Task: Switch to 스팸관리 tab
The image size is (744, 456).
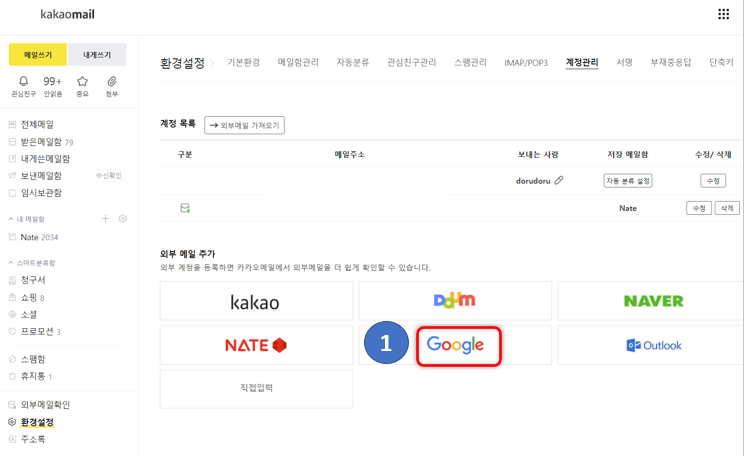Action: (x=470, y=62)
